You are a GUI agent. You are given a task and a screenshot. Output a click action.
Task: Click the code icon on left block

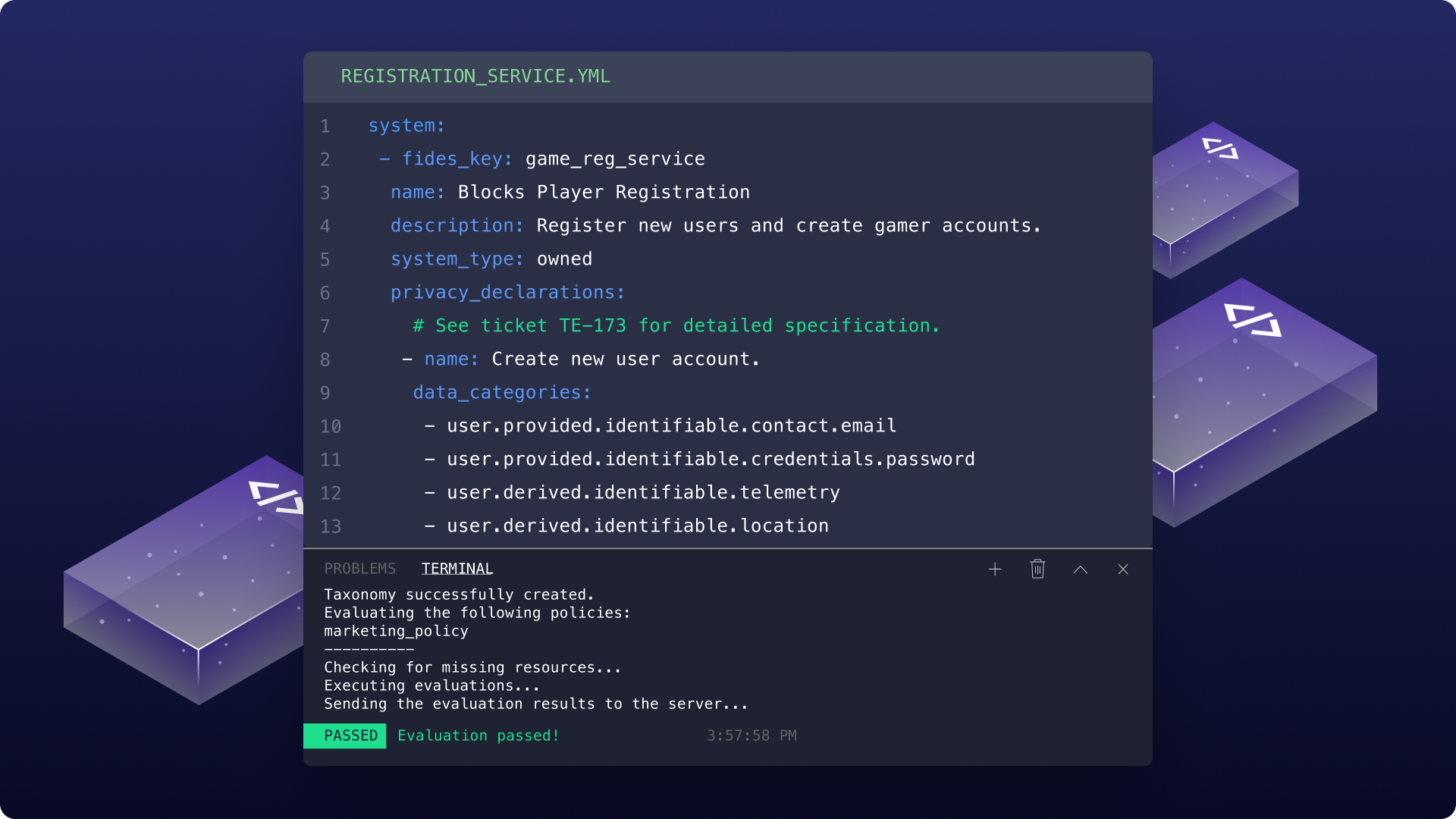coord(277,497)
